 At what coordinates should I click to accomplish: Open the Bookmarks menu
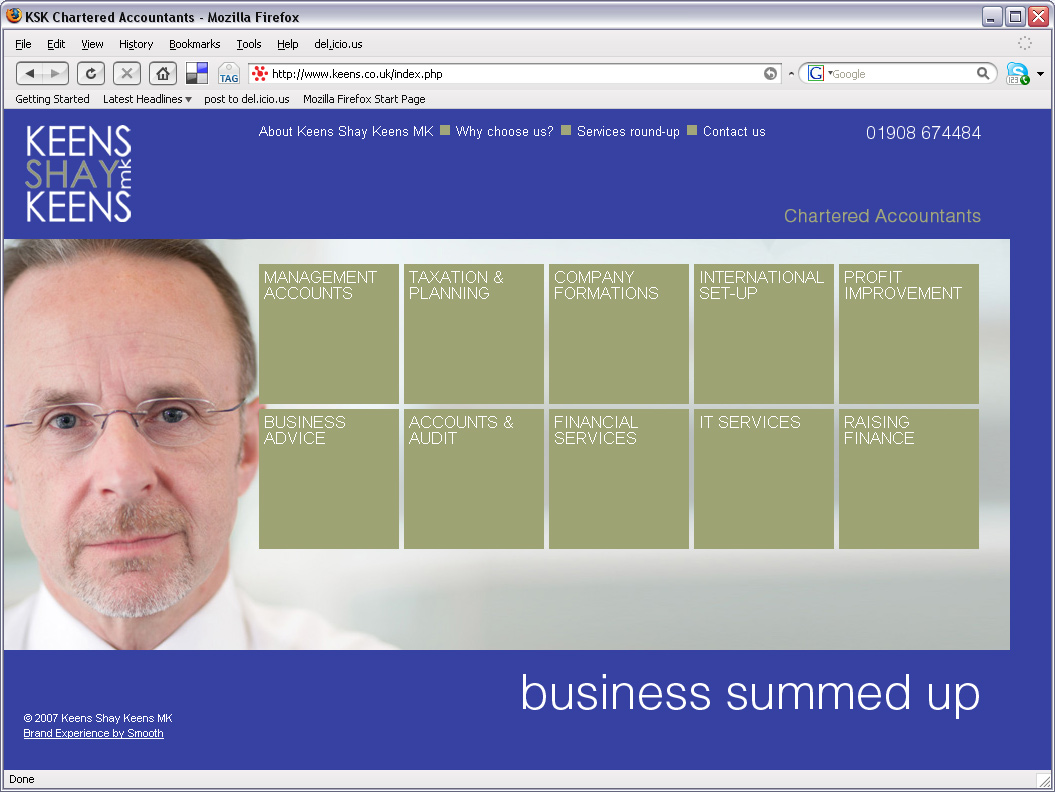tap(194, 44)
